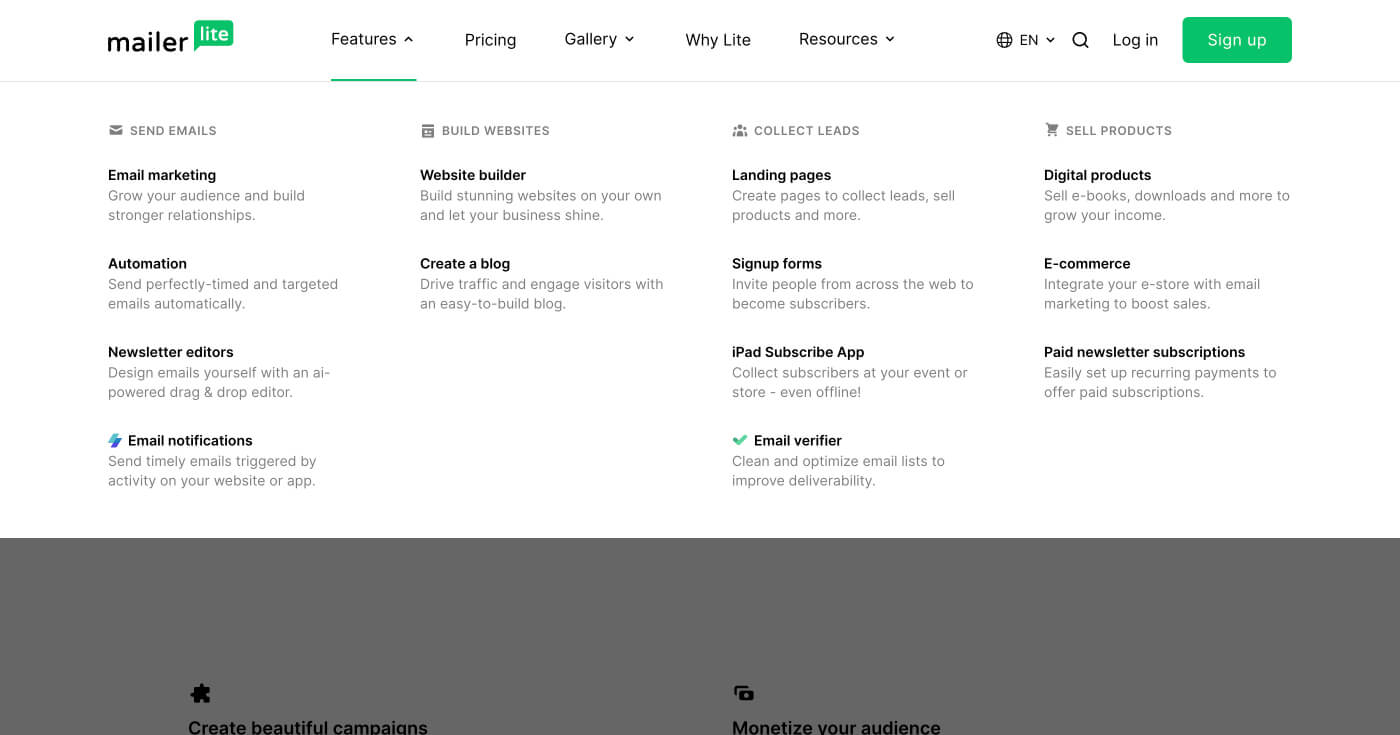
Task: Select the iPad Subscribe App feature
Action: pyautogui.click(x=798, y=352)
